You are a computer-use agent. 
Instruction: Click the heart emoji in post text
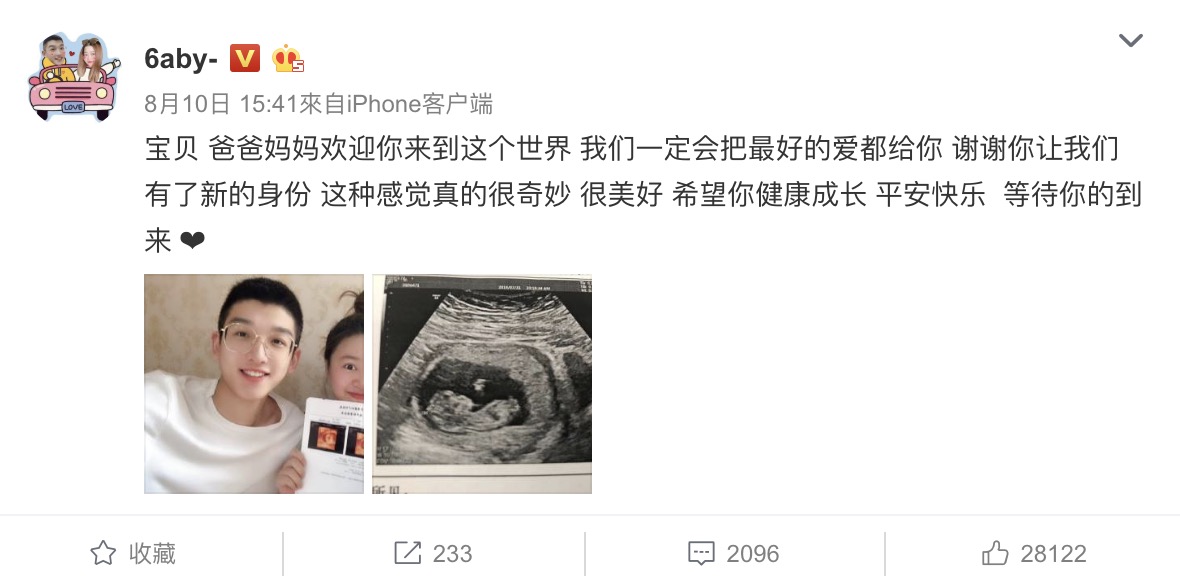click(x=193, y=241)
